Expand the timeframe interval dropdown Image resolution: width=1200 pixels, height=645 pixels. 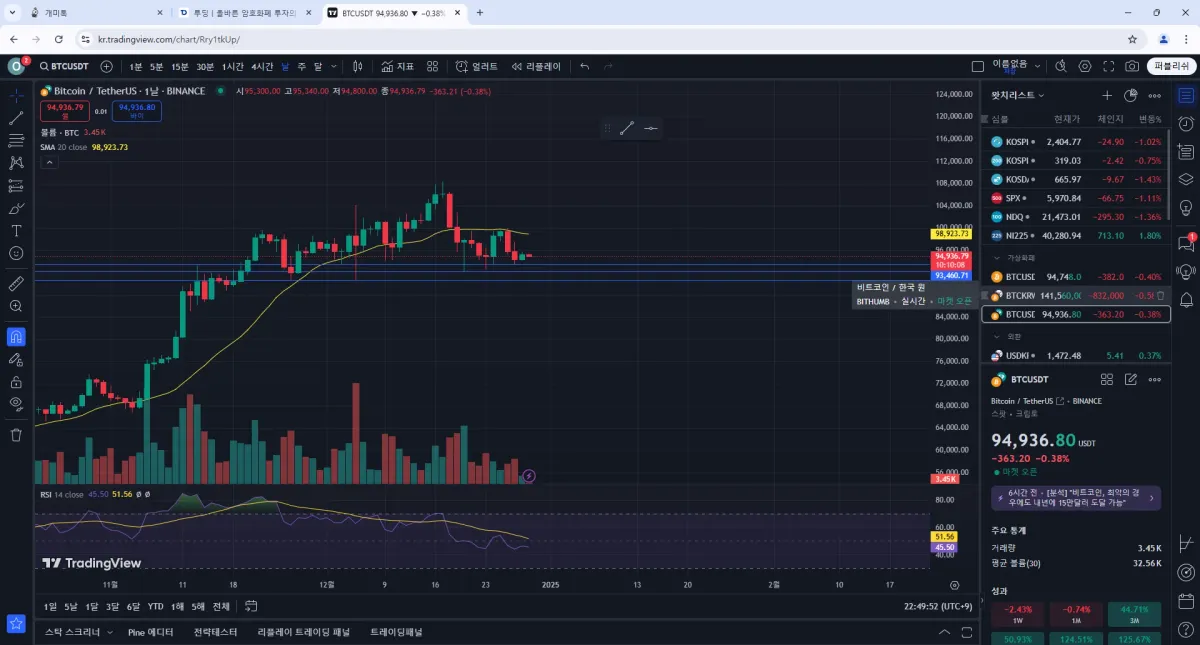pos(334,66)
